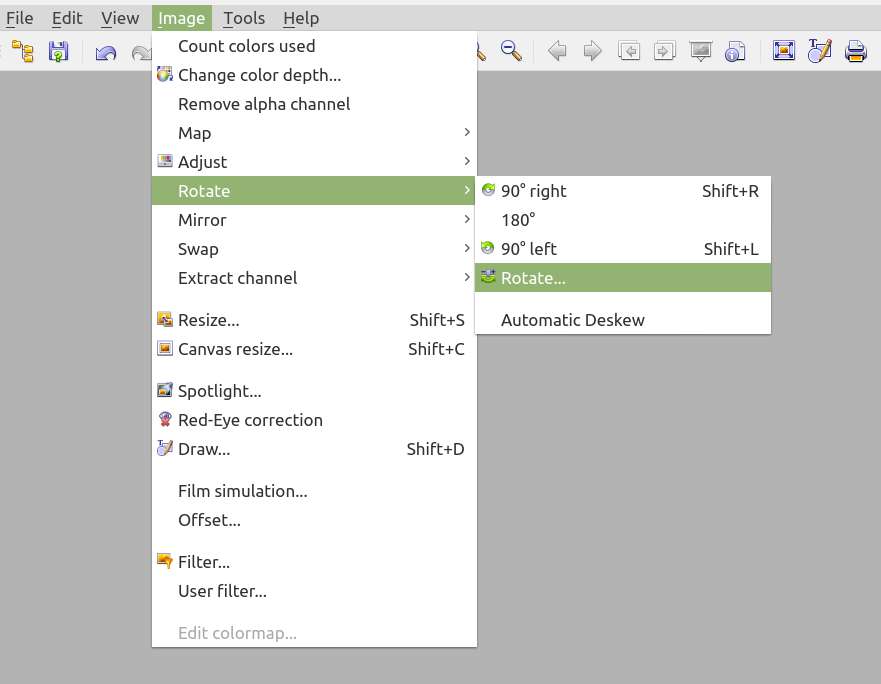
Task: Click the Mirror menu label
Action: (202, 220)
